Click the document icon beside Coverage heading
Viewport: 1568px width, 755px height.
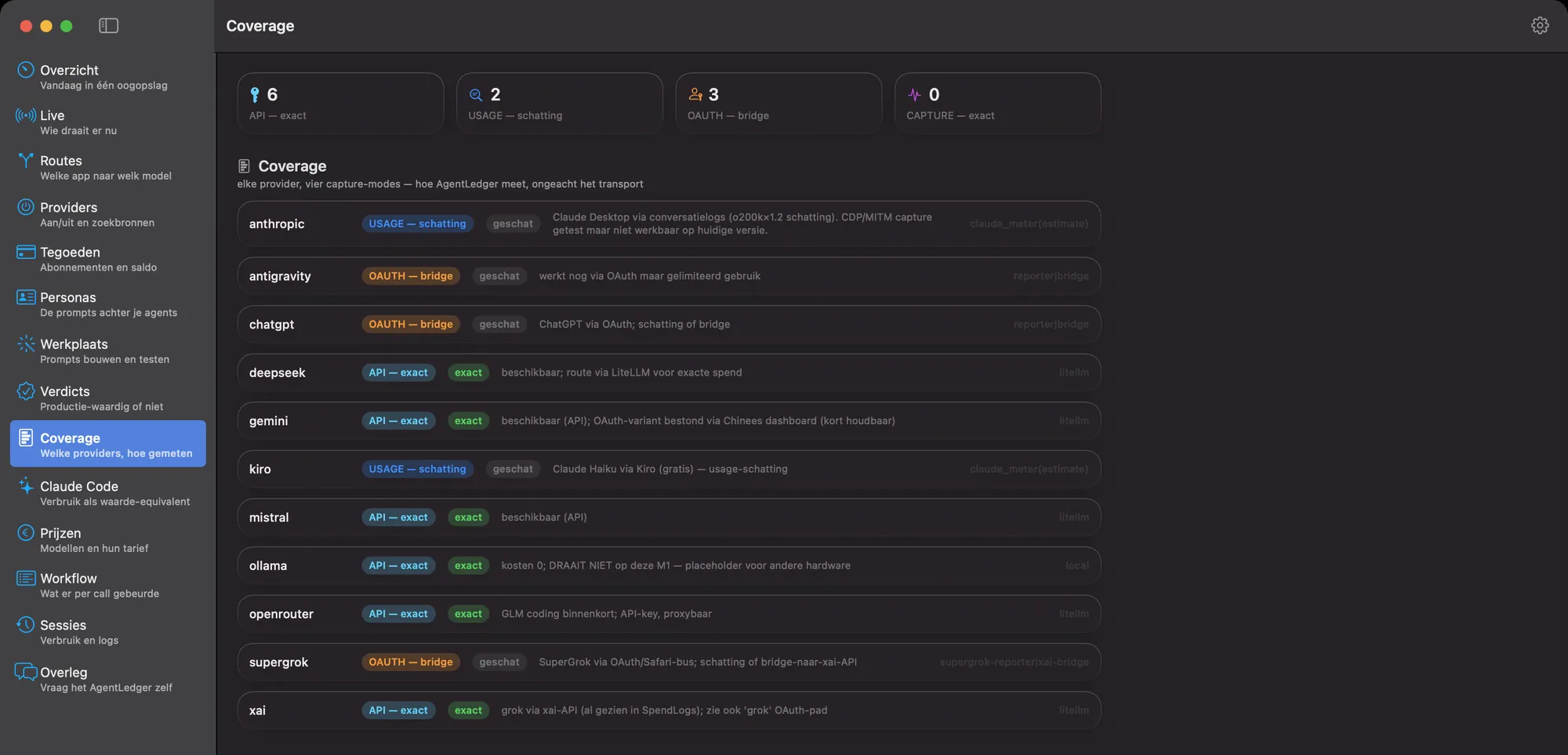click(x=244, y=166)
